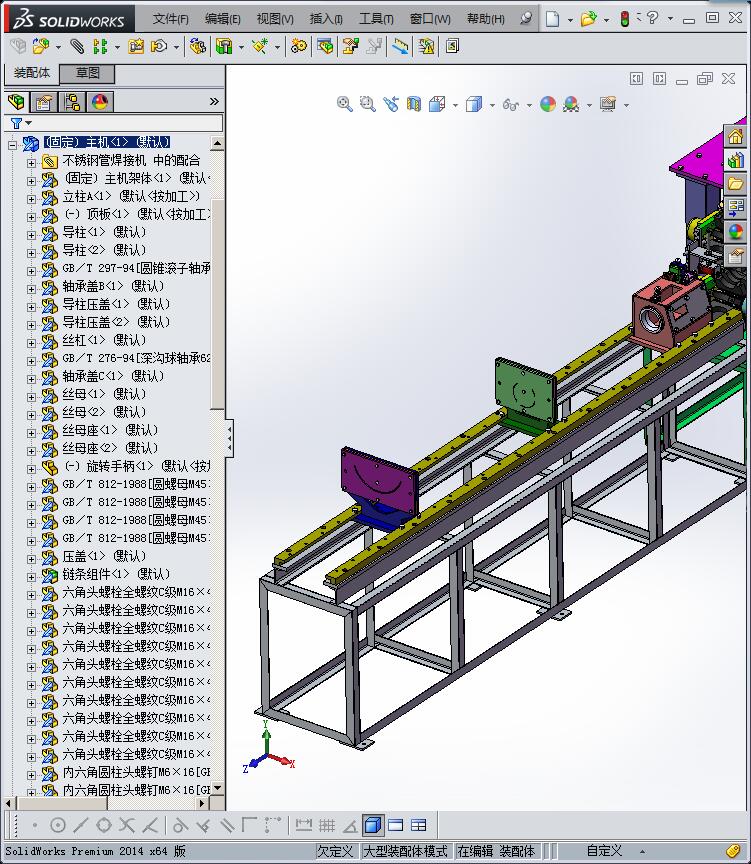This screenshot has height=864, width=751.
Task: Click the tag icon in the status bar
Action: click(x=732, y=851)
